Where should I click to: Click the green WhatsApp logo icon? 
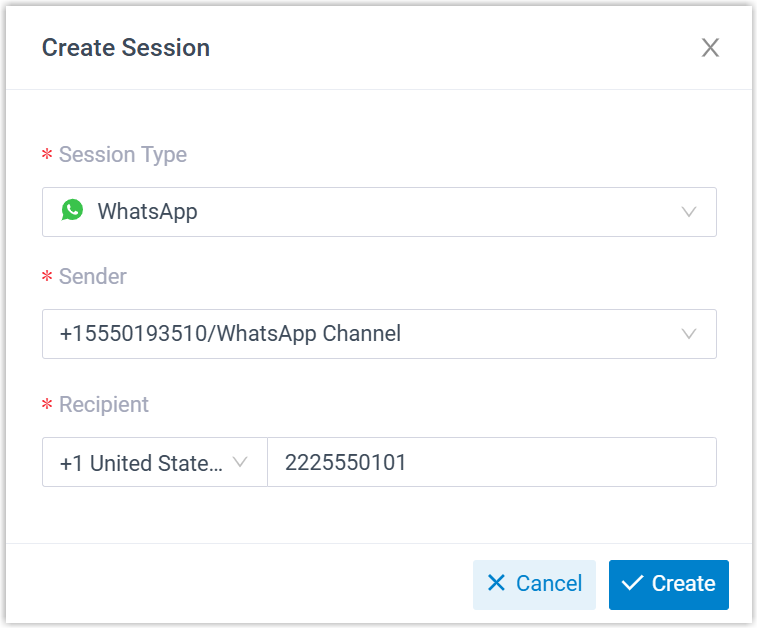72,210
